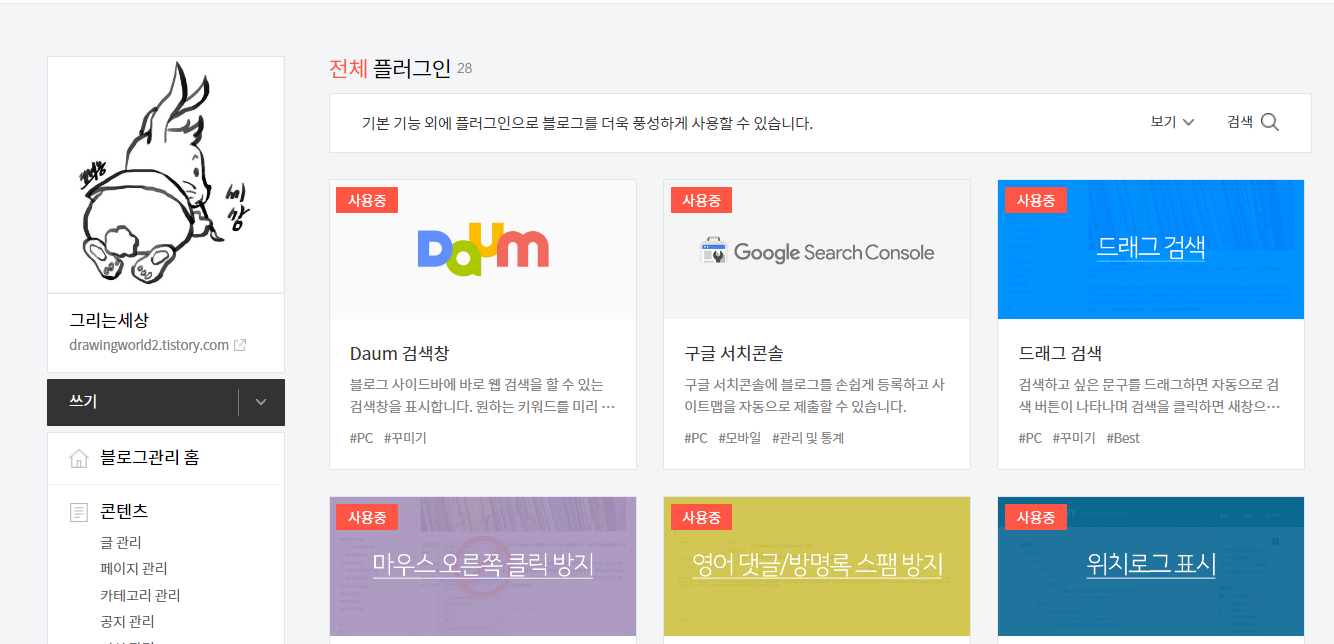Click the blue 드래그 검색 banner
This screenshot has height=644, width=1334.
[x=1151, y=249]
